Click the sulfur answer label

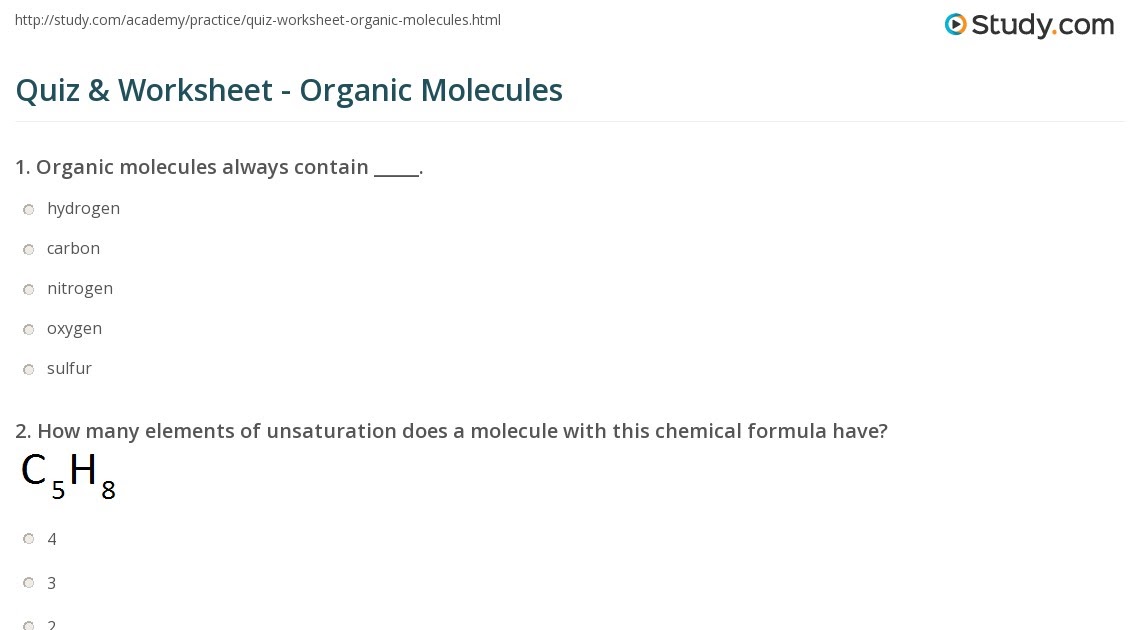point(70,368)
